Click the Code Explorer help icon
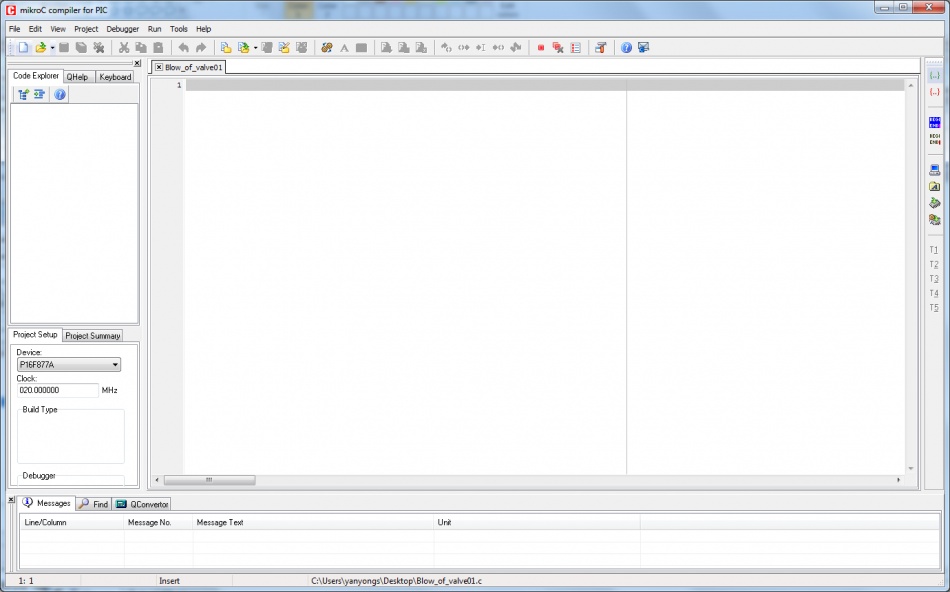Screen dimensions: 950x592 click(x=59, y=94)
